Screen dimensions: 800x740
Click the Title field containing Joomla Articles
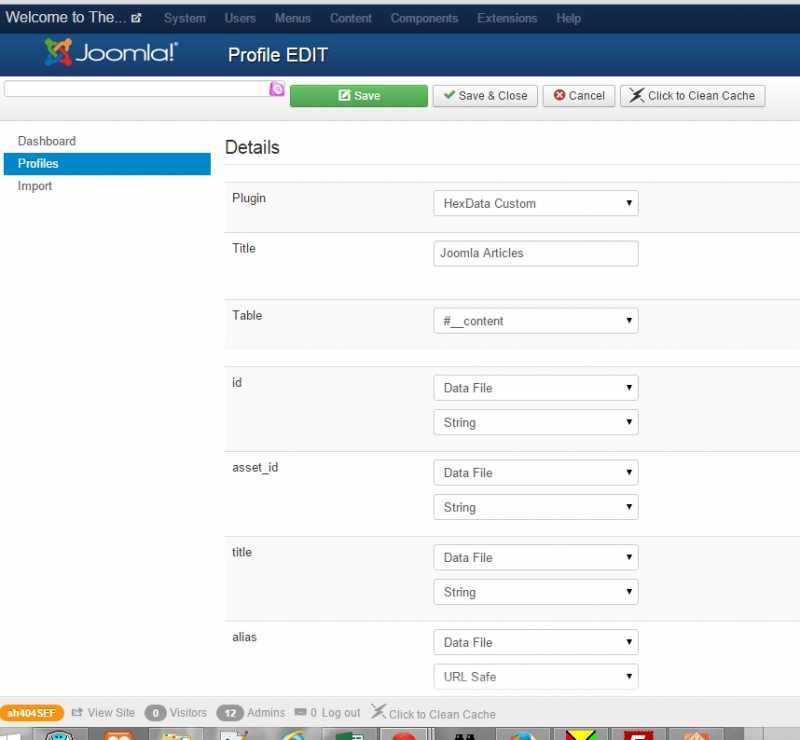536,253
